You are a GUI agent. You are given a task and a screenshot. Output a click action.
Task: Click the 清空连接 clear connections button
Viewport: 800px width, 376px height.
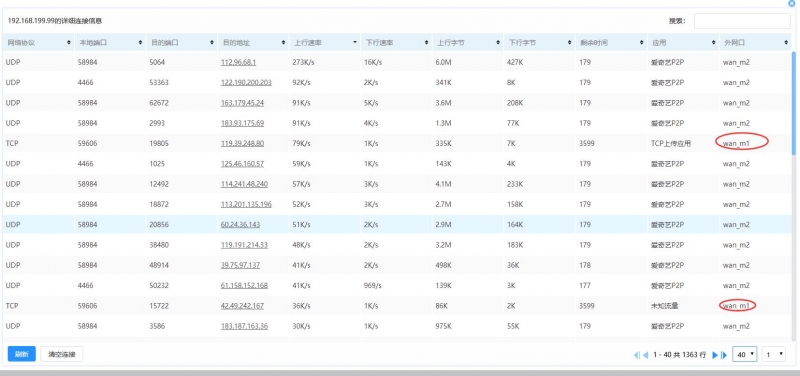tap(62, 354)
